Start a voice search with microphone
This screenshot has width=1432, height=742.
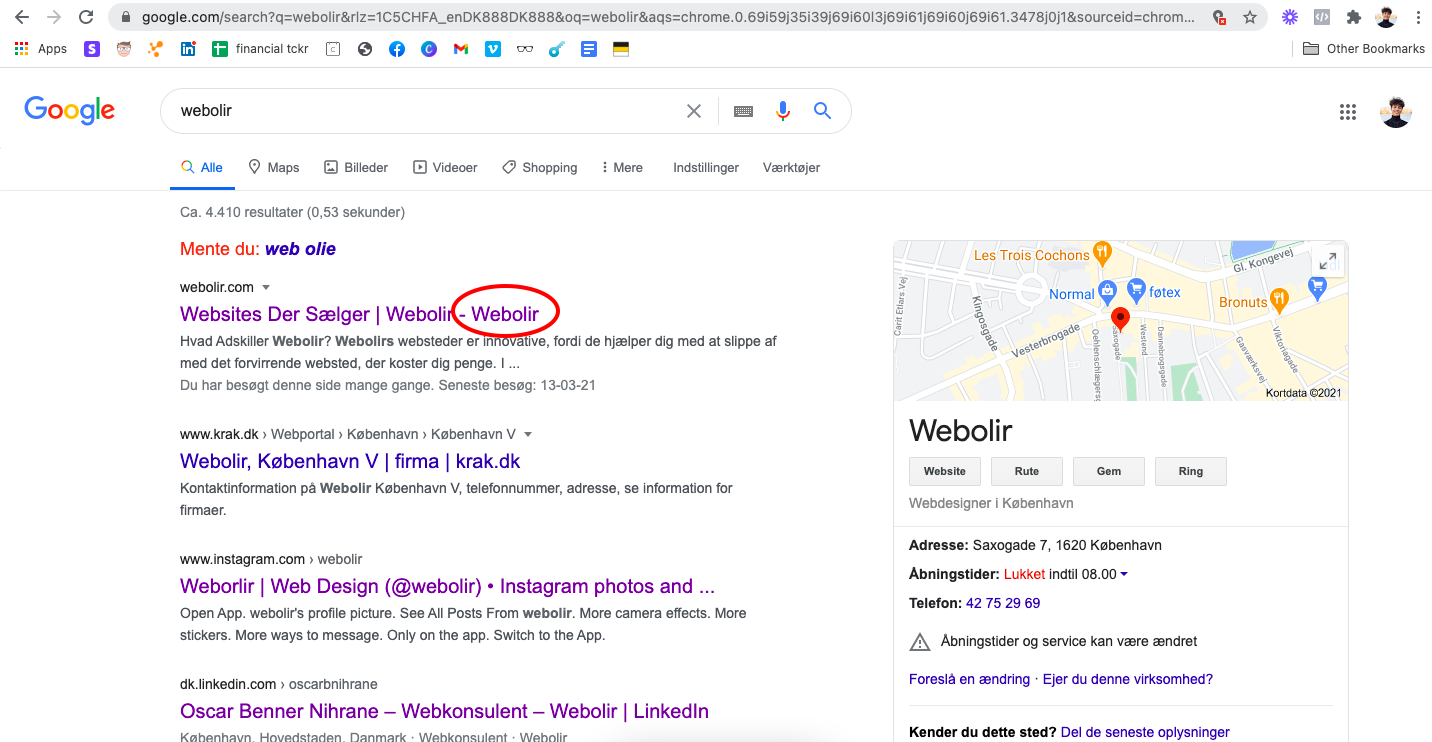pyautogui.click(x=783, y=111)
